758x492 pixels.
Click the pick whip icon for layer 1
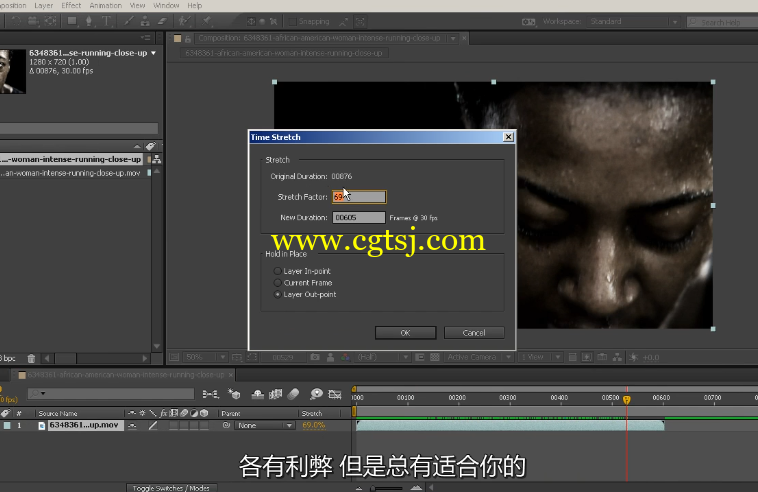pyautogui.click(x=226, y=425)
